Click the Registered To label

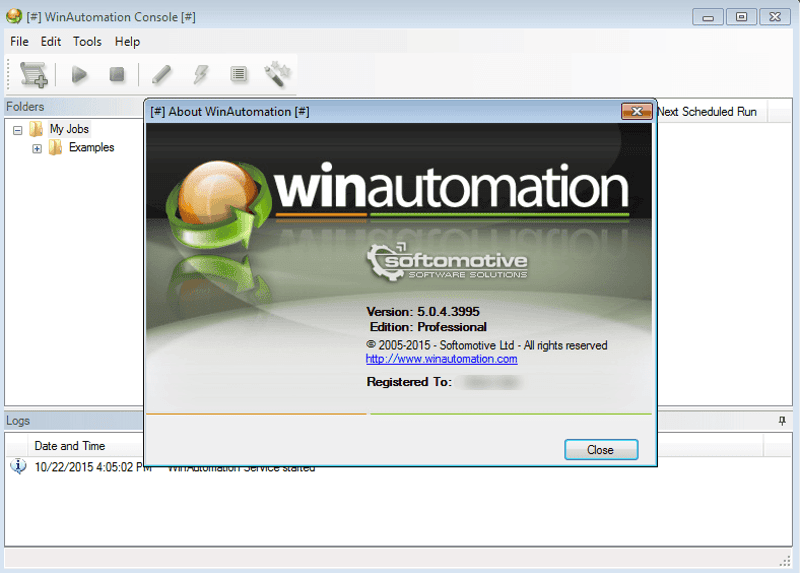[409, 382]
